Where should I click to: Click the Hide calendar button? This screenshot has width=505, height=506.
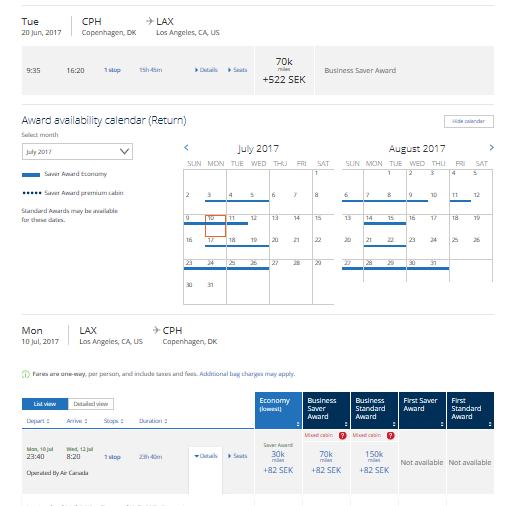point(469,121)
